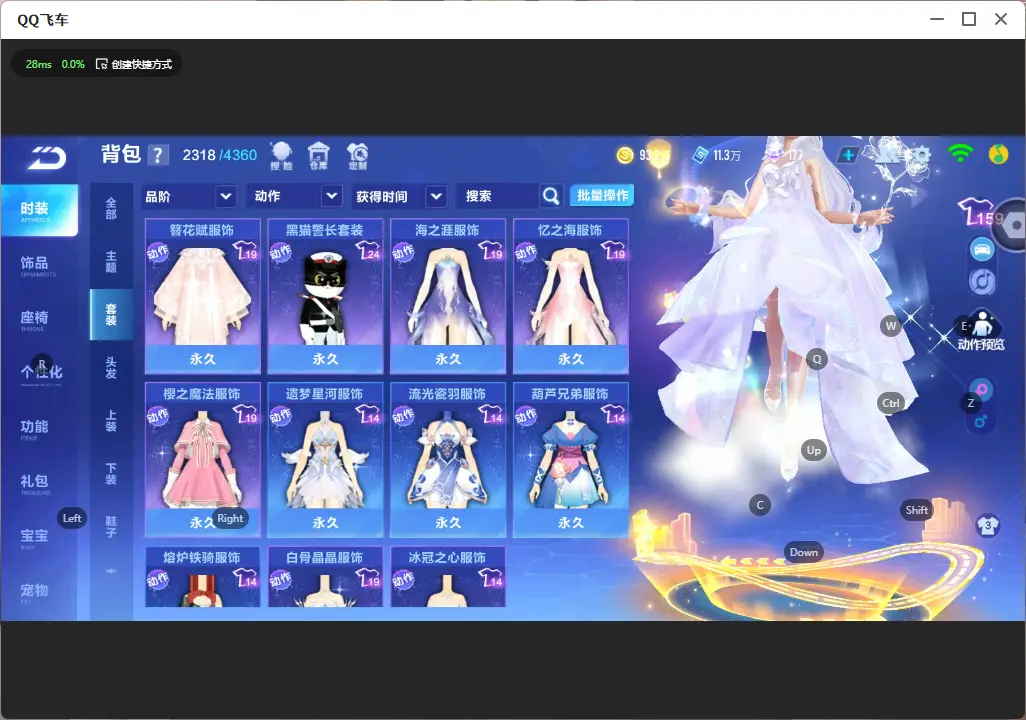Select the 黑猫警长套装 outfit card
The image size is (1026, 720).
coord(325,296)
